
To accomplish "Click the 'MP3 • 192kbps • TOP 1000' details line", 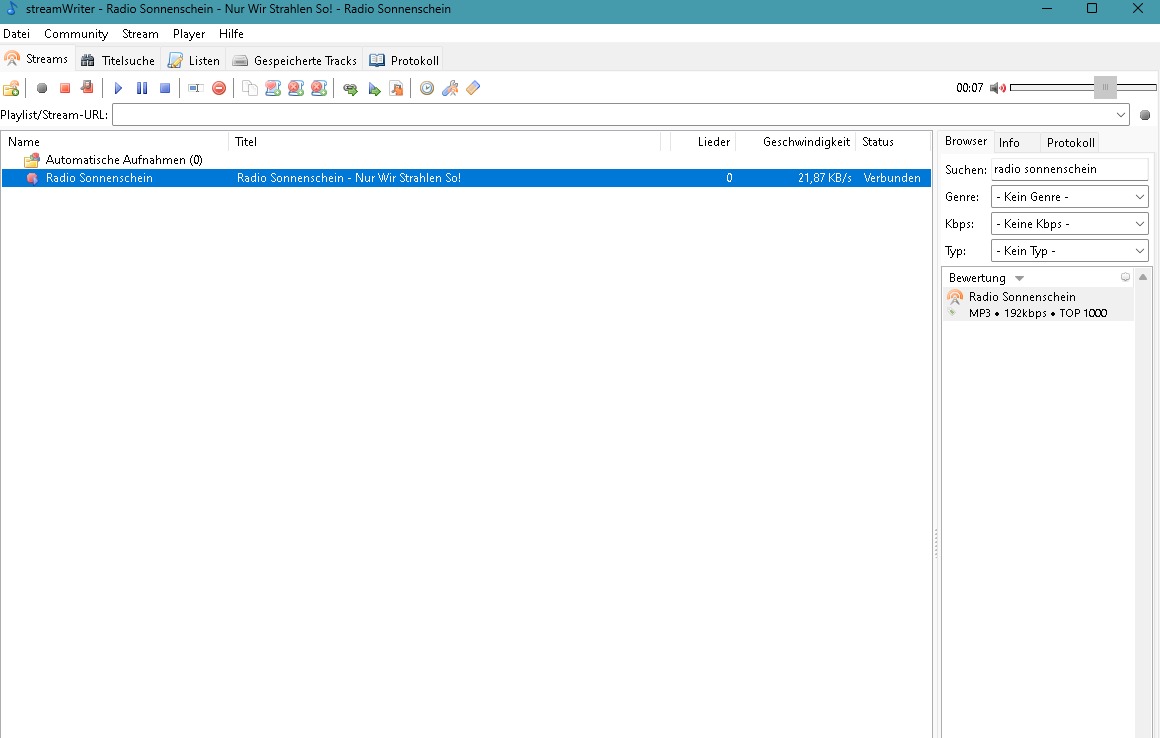I will coord(1038,314).
